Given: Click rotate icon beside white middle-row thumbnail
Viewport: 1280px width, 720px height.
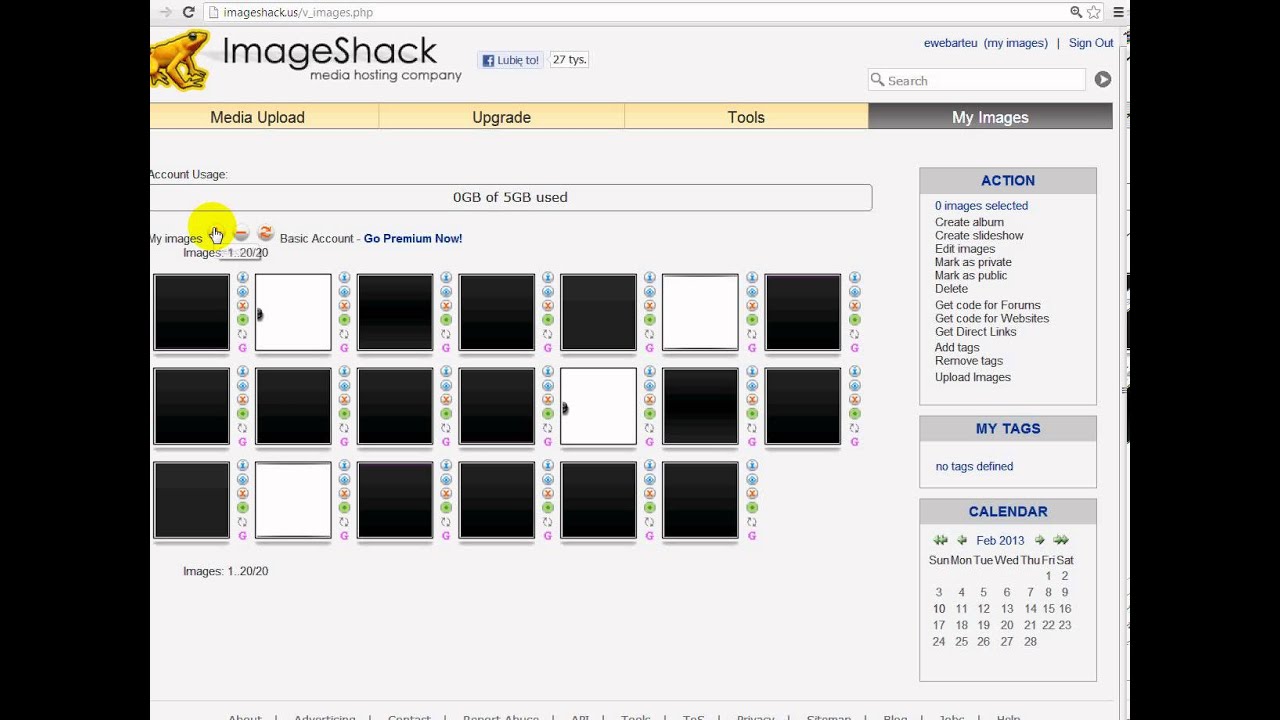Looking at the screenshot, I should 650,428.
